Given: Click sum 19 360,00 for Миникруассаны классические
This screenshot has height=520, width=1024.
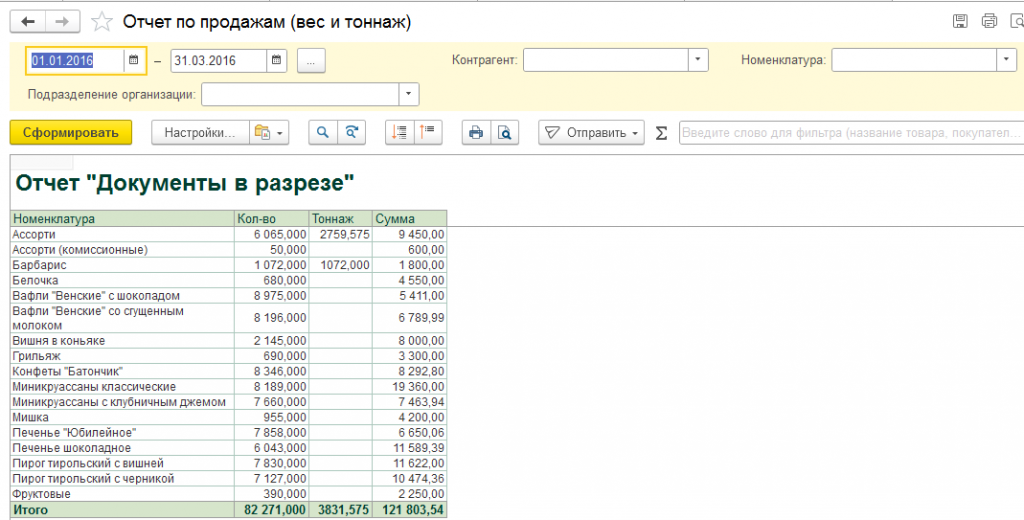Looking at the screenshot, I should point(419,387).
